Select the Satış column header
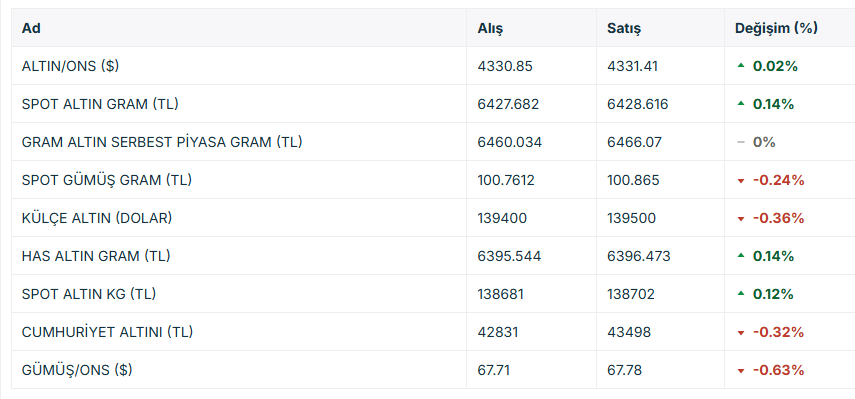Image resolution: width=855 pixels, height=399 pixels. [x=624, y=28]
